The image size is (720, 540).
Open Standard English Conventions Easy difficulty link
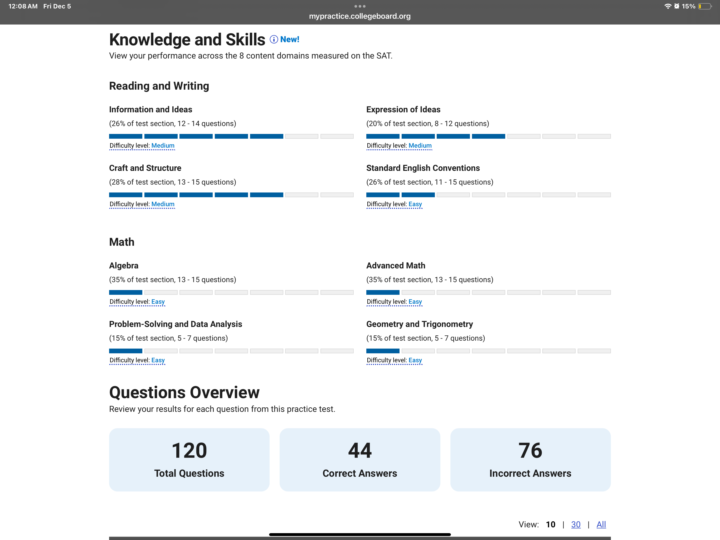pyautogui.click(x=415, y=204)
